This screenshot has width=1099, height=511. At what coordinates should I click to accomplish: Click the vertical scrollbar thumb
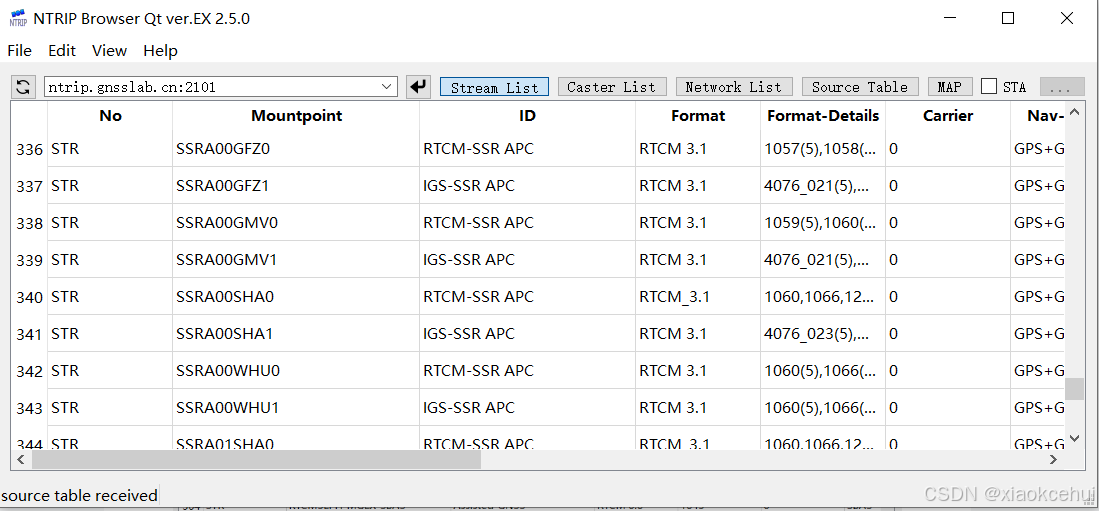1074,389
